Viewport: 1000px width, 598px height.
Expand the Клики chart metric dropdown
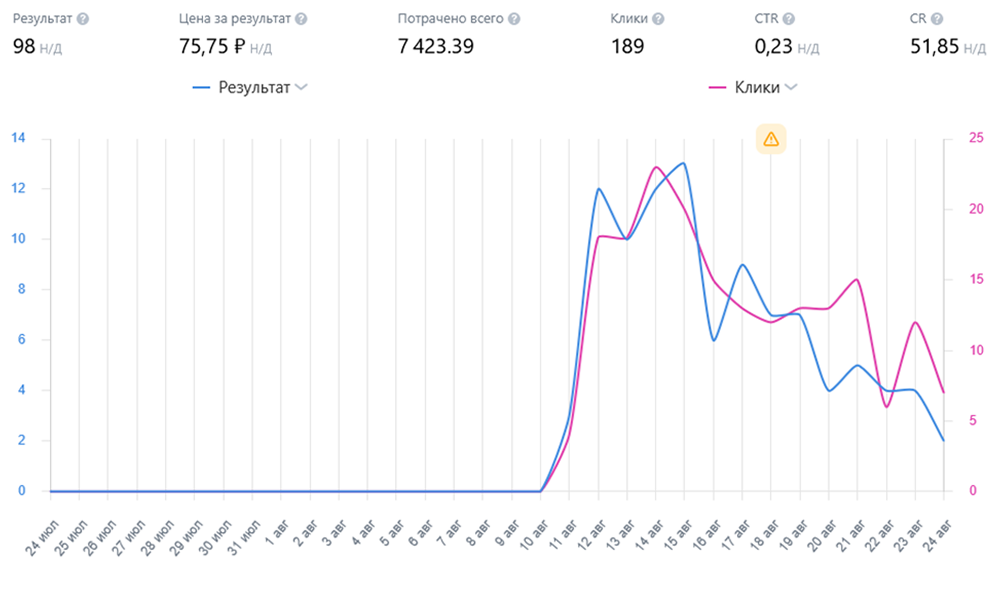(x=791, y=88)
